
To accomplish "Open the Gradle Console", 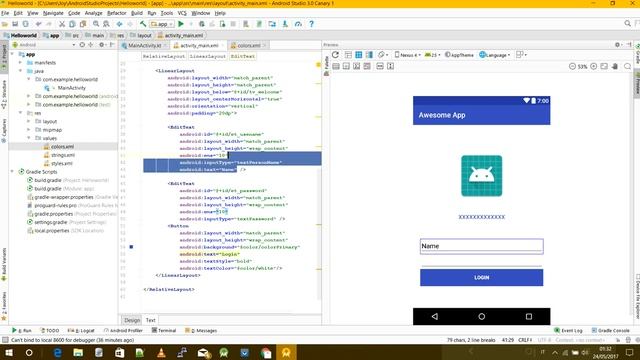I will [610, 331].
